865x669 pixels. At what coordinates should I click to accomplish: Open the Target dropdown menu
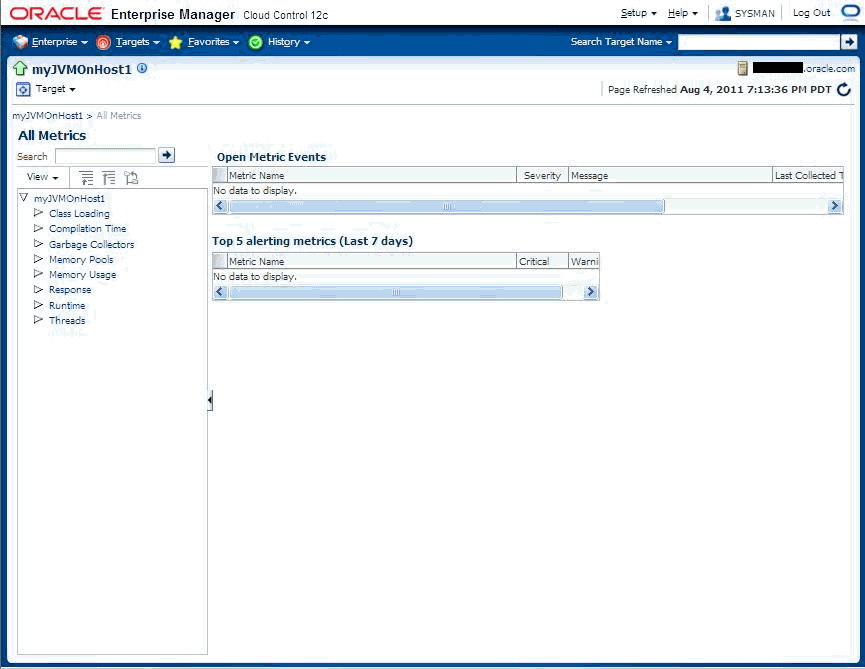pos(55,89)
